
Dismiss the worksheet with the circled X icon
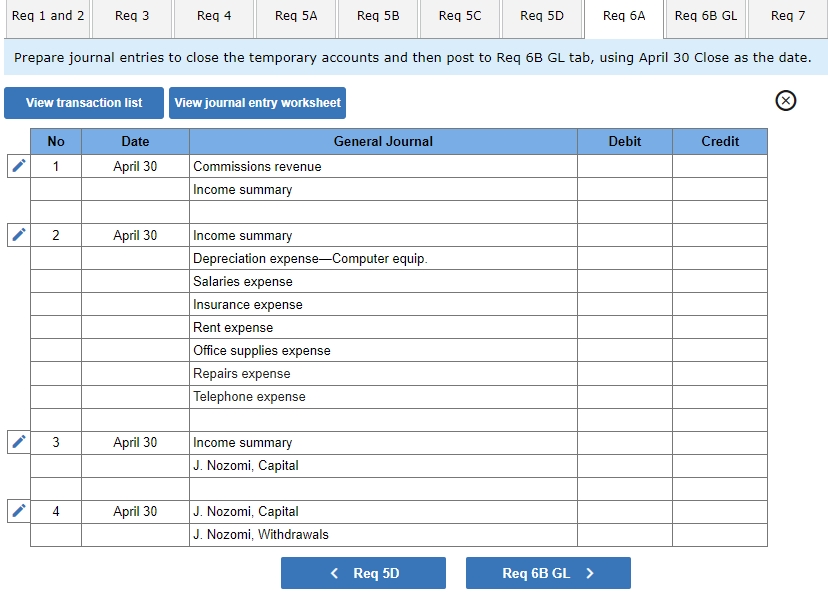[785, 101]
